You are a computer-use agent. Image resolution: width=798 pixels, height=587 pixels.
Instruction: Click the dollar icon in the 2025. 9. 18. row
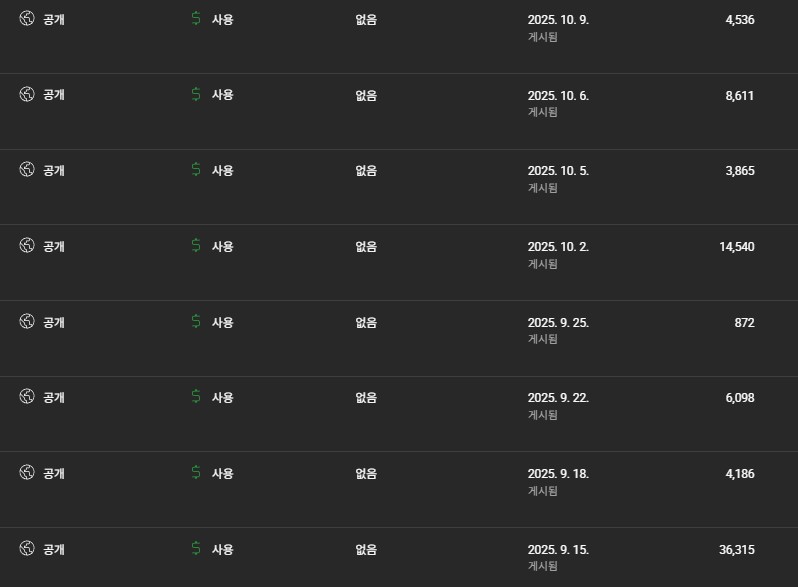[195, 473]
